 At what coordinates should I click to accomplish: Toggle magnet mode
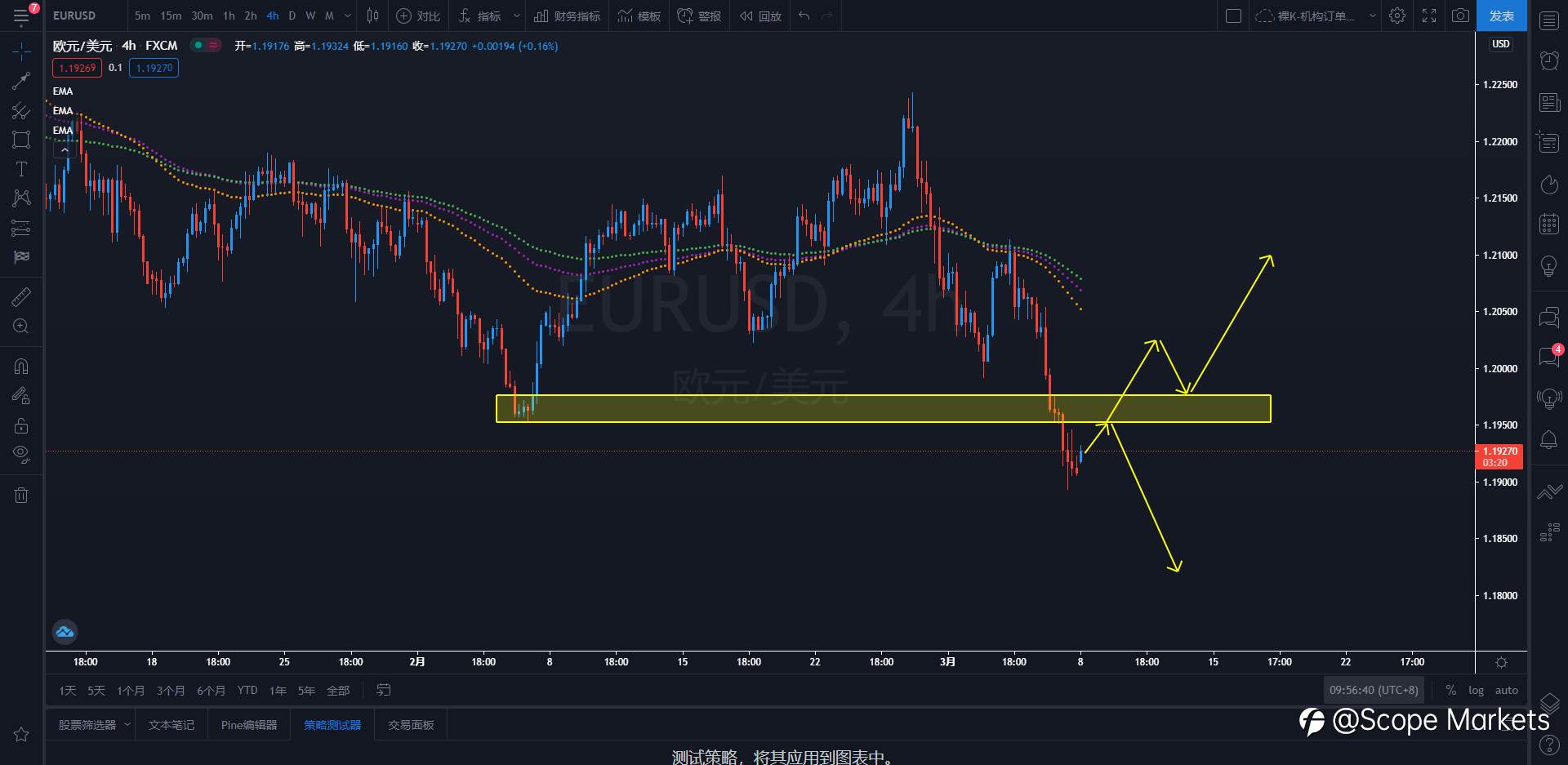point(21,366)
